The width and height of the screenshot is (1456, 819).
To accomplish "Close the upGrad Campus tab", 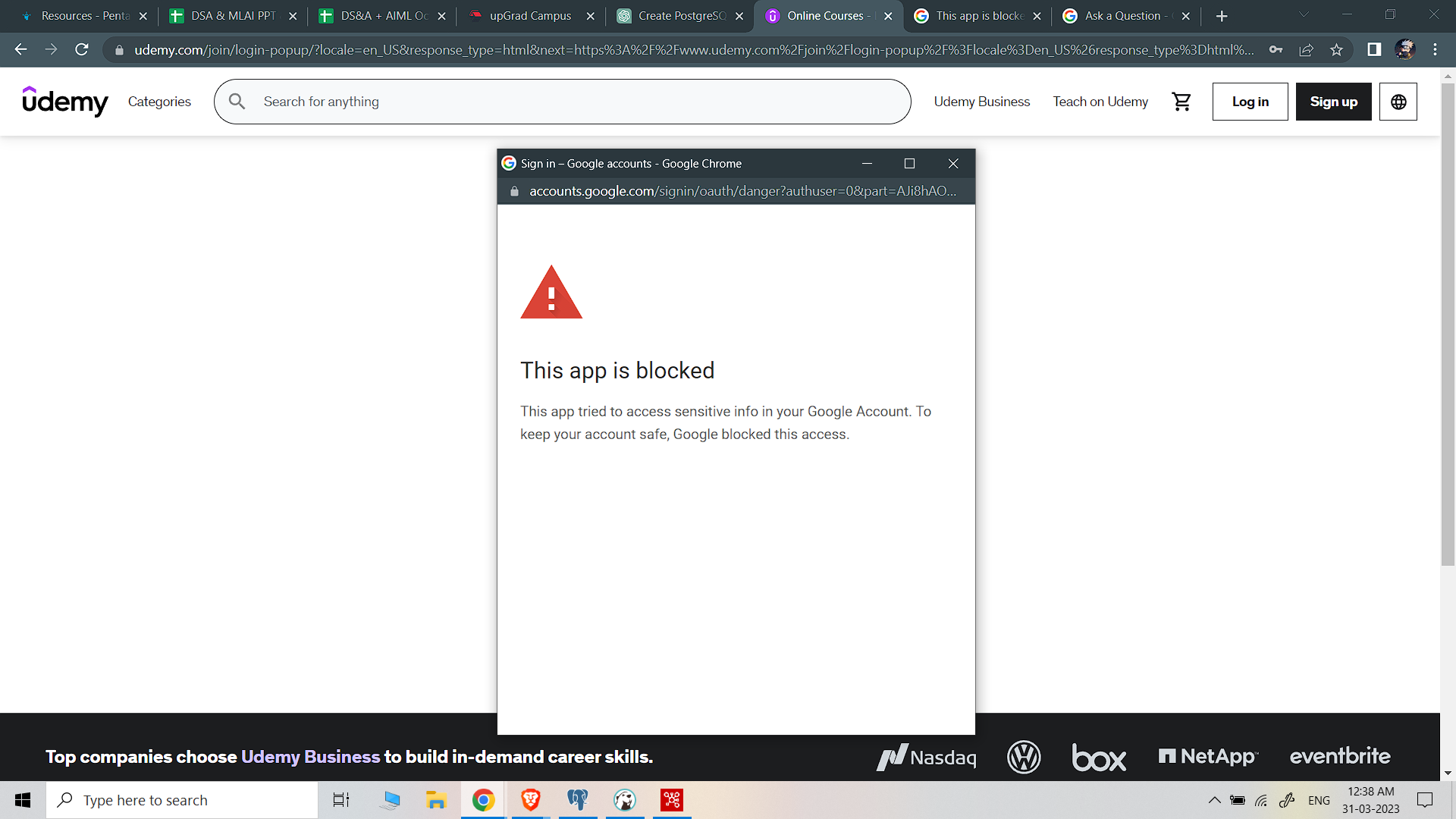I will pos(590,16).
